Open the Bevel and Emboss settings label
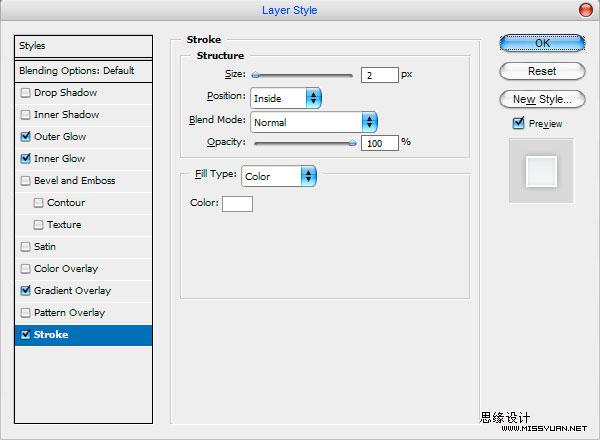600x440 pixels. 75,181
